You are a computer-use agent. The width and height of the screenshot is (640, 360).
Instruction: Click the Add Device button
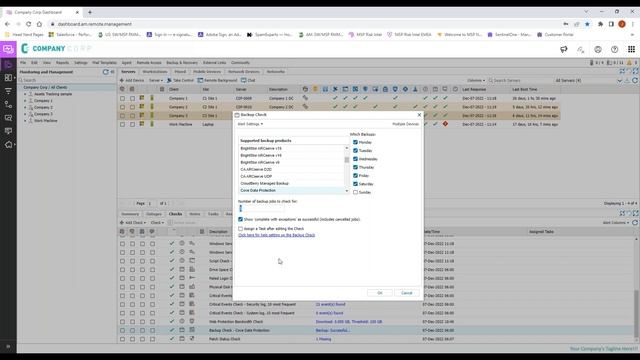tap(132, 80)
